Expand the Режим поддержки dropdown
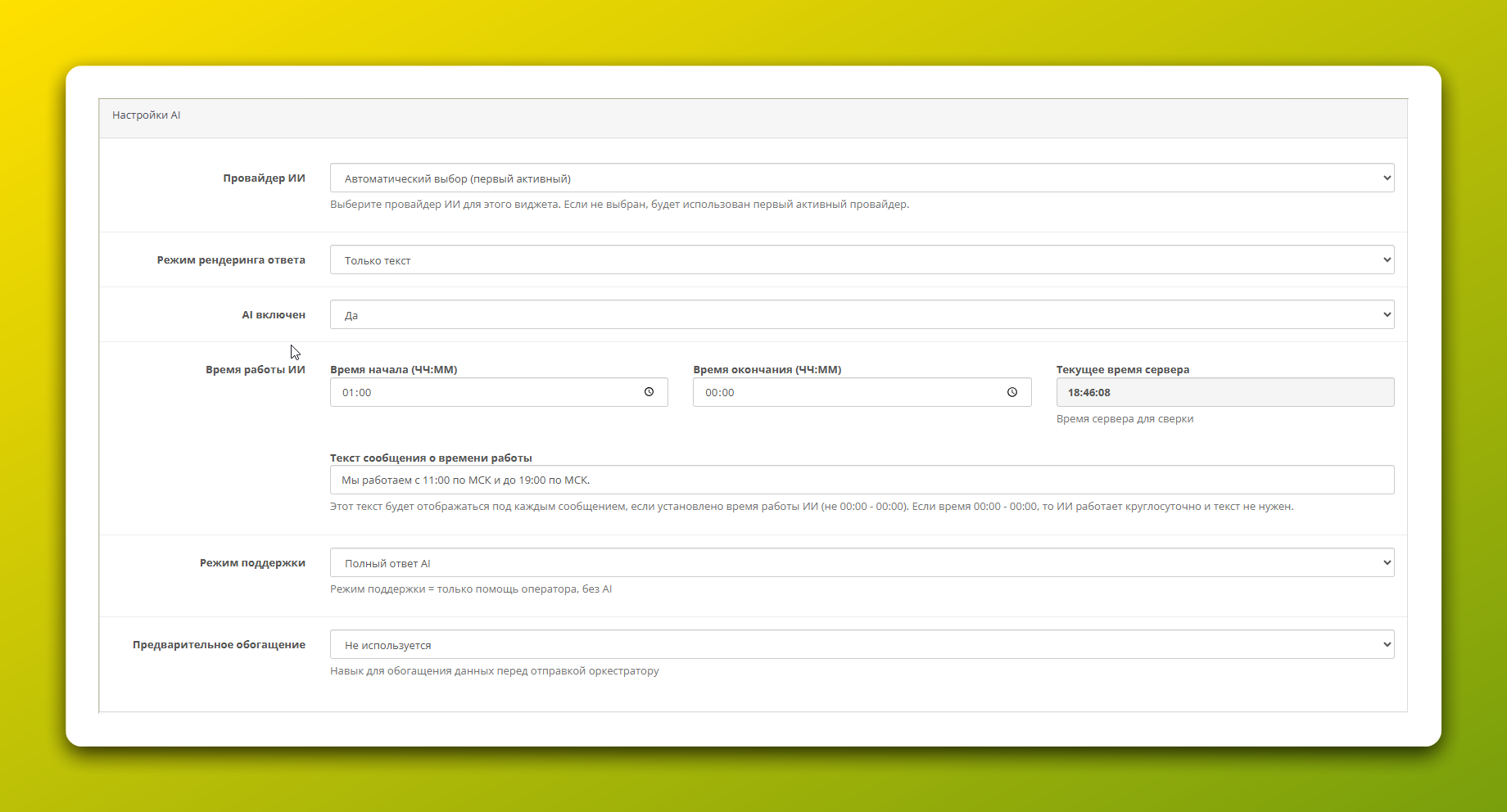This screenshot has width=1507, height=812. (862, 563)
